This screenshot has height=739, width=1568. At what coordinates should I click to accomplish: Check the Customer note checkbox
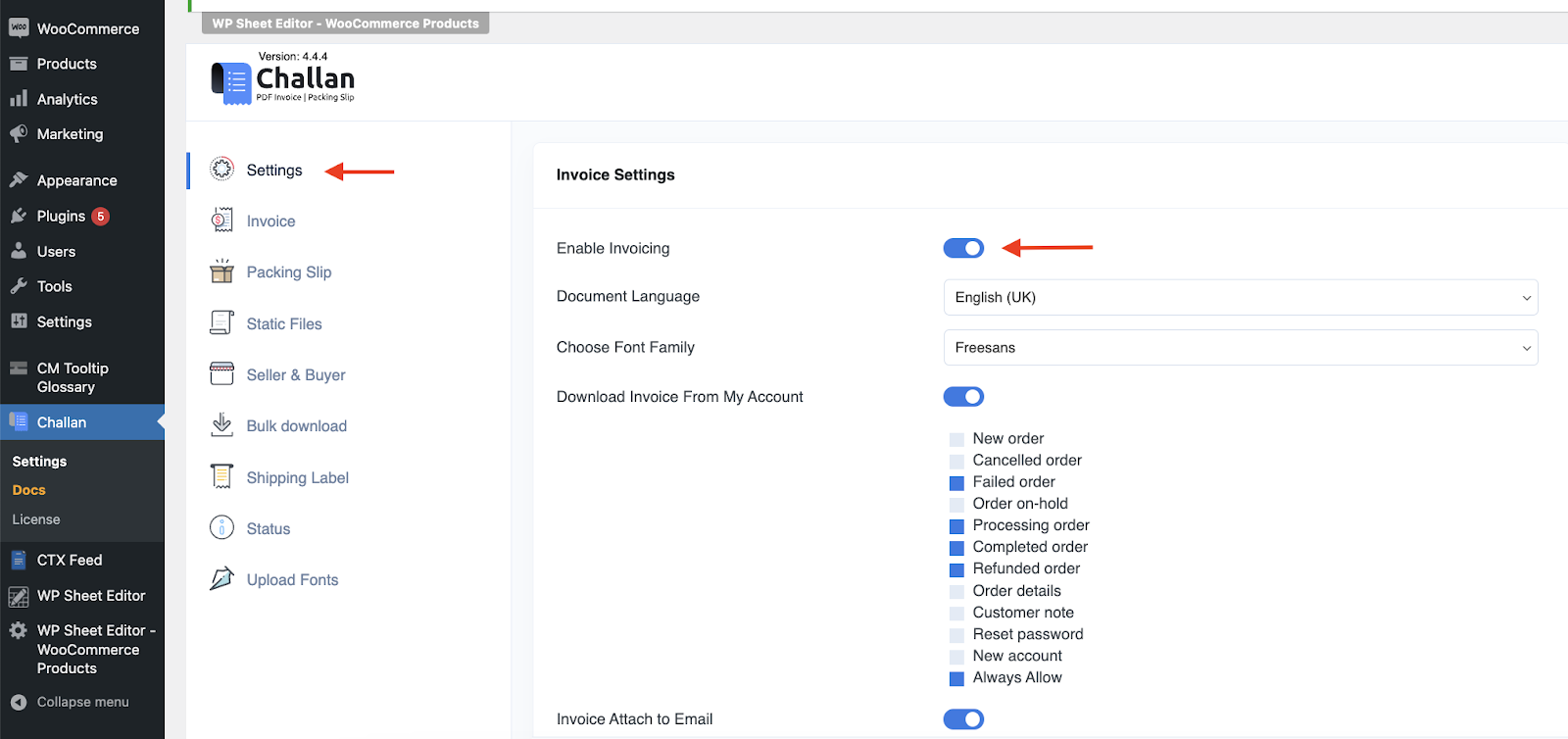click(x=956, y=613)
